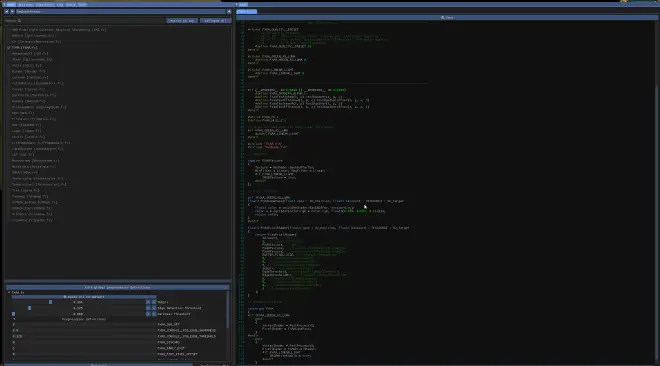Switch to the Home tab
Image resolution: width=660 pixels, height=366 pixels.
(x=10, y=4)
